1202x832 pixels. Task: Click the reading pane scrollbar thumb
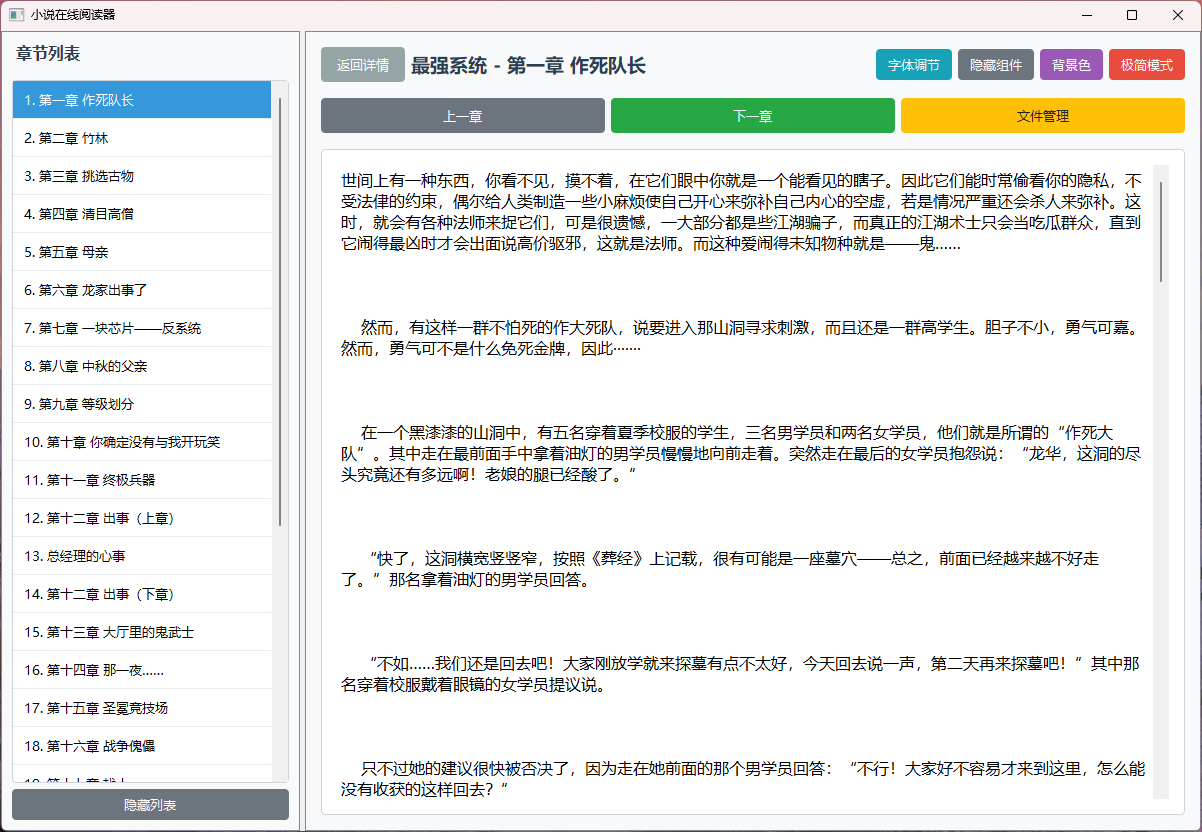pos(1161,231)
